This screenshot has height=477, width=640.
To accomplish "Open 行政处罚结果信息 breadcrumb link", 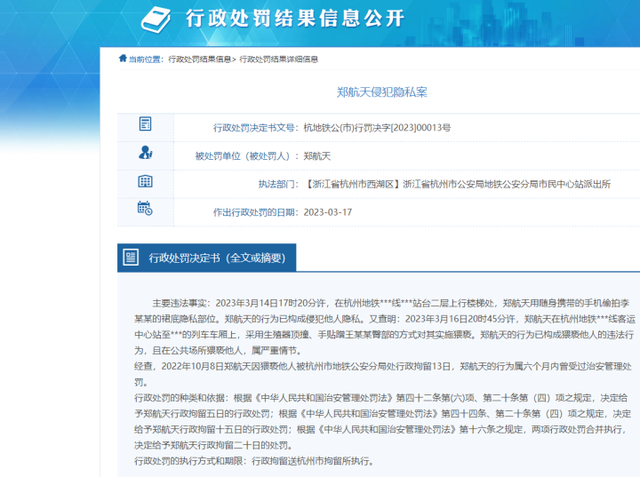I will 200,60.
